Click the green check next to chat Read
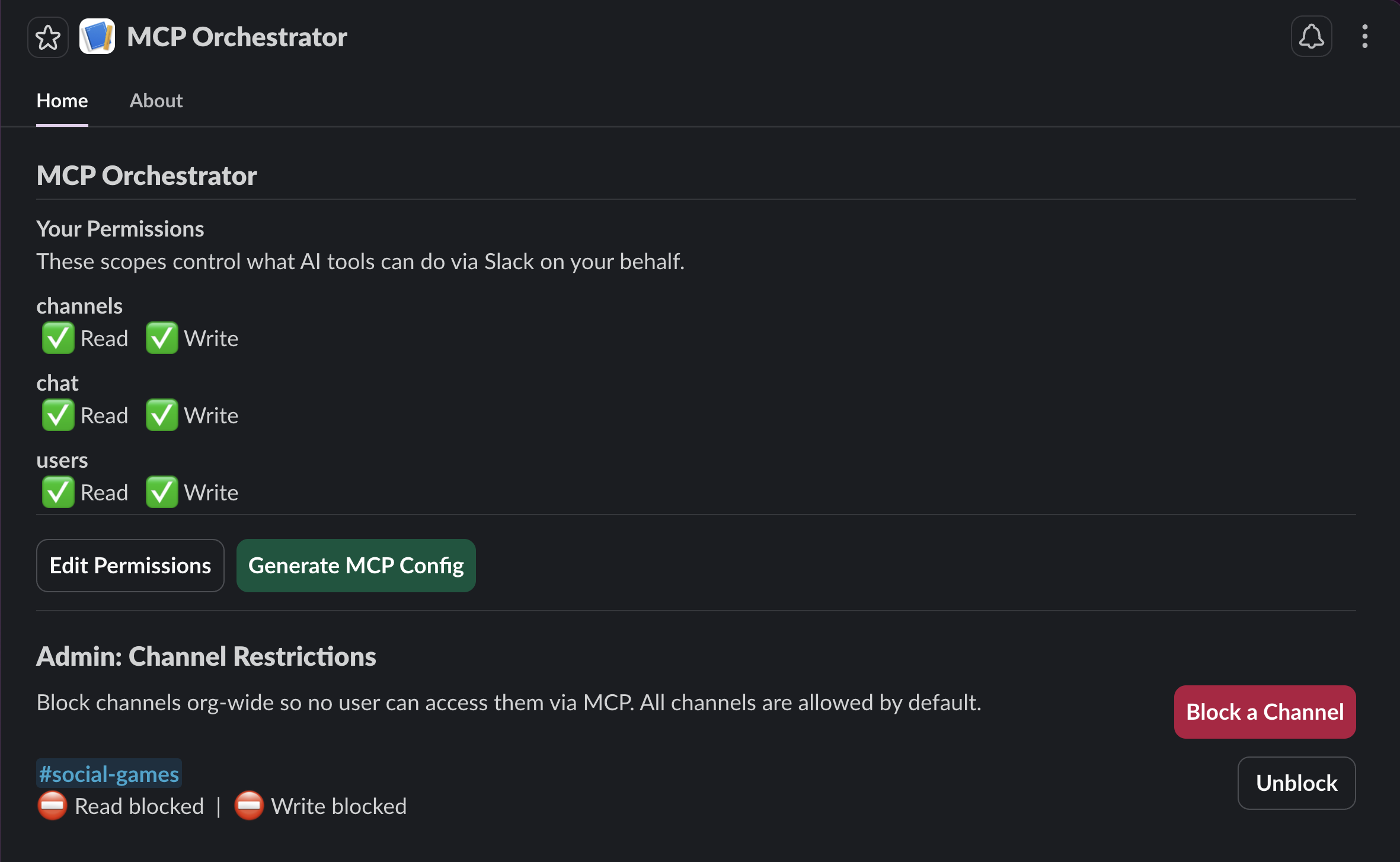This screenshot has width=1400, height=862. point(57,415)
